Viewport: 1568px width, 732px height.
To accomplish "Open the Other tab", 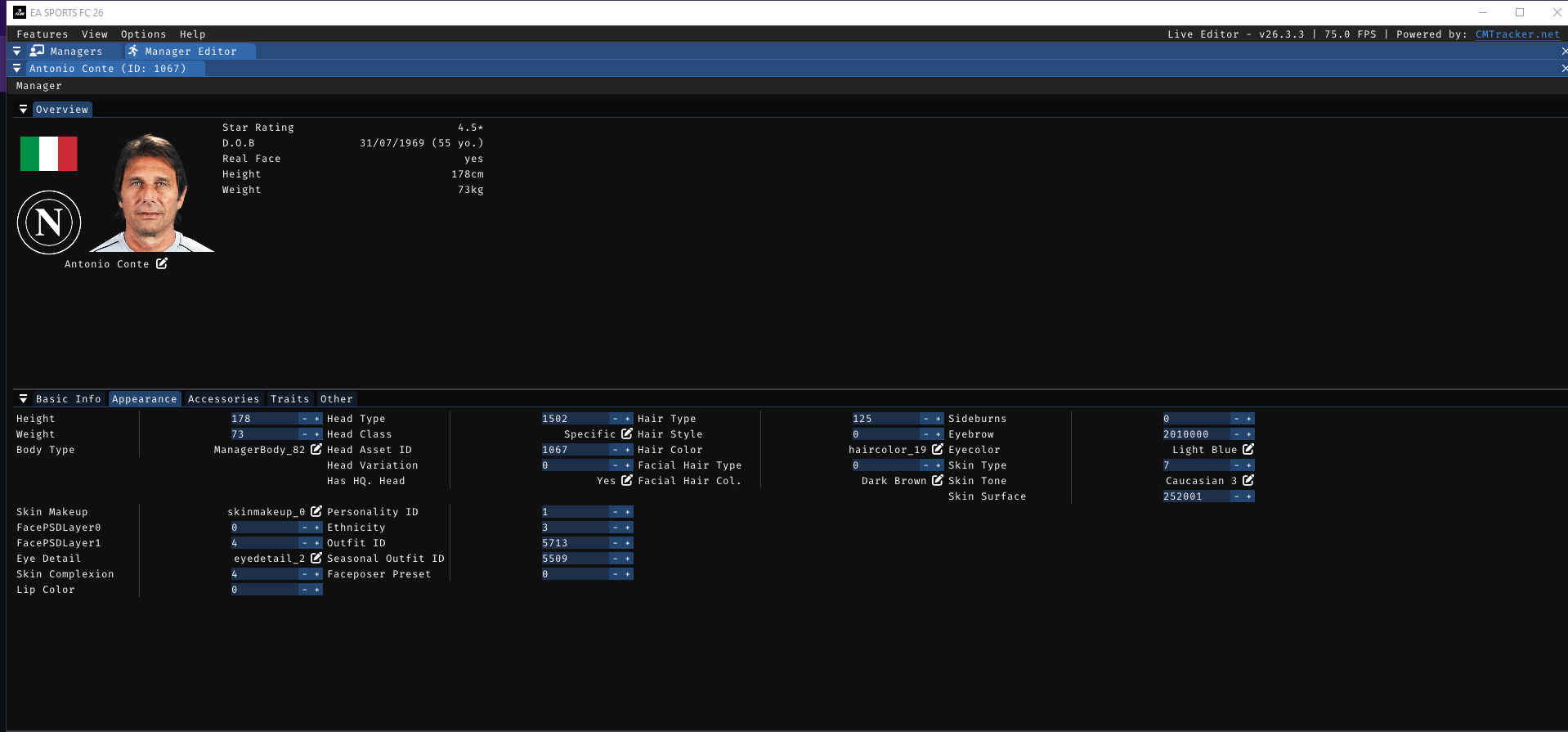I will click(x=337, y=399).
